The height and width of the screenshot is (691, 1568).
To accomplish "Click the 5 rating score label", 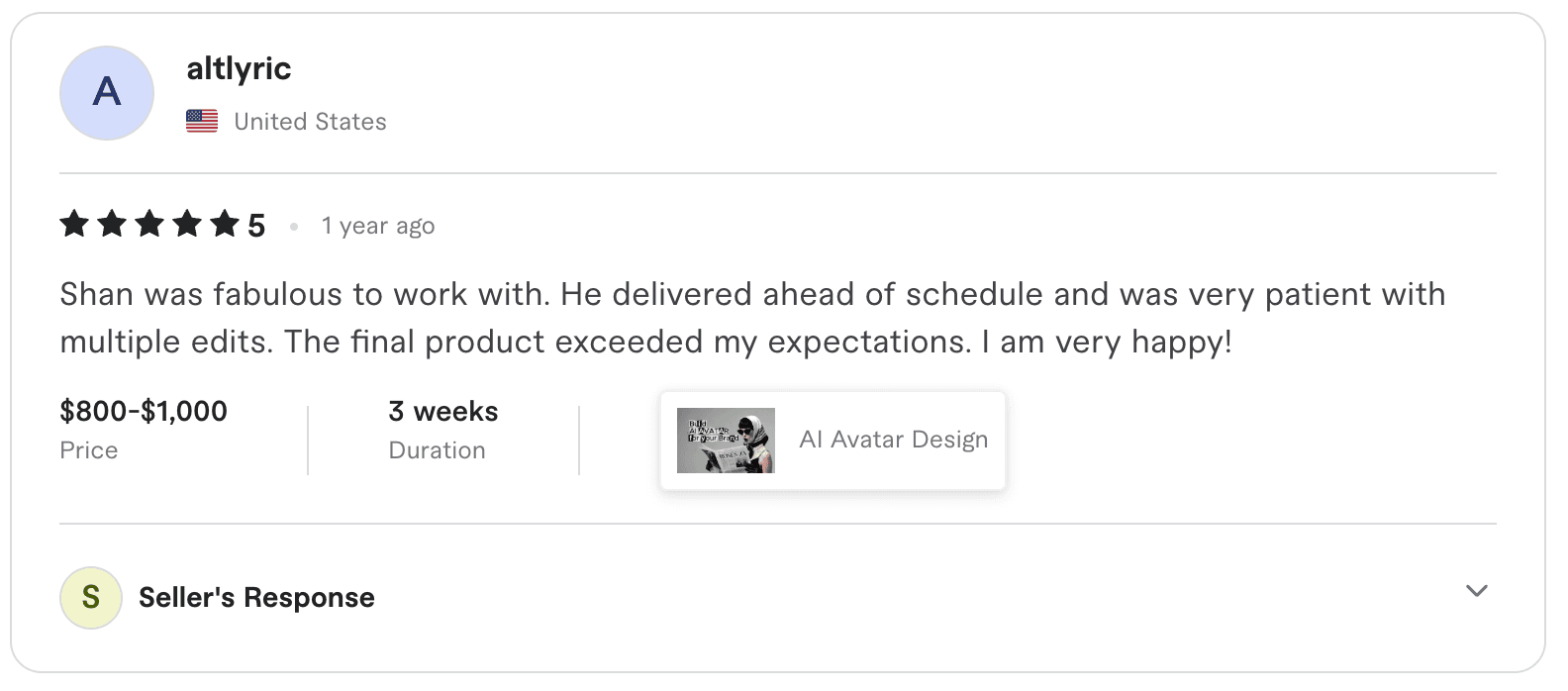I will click(x=256, y=225).
